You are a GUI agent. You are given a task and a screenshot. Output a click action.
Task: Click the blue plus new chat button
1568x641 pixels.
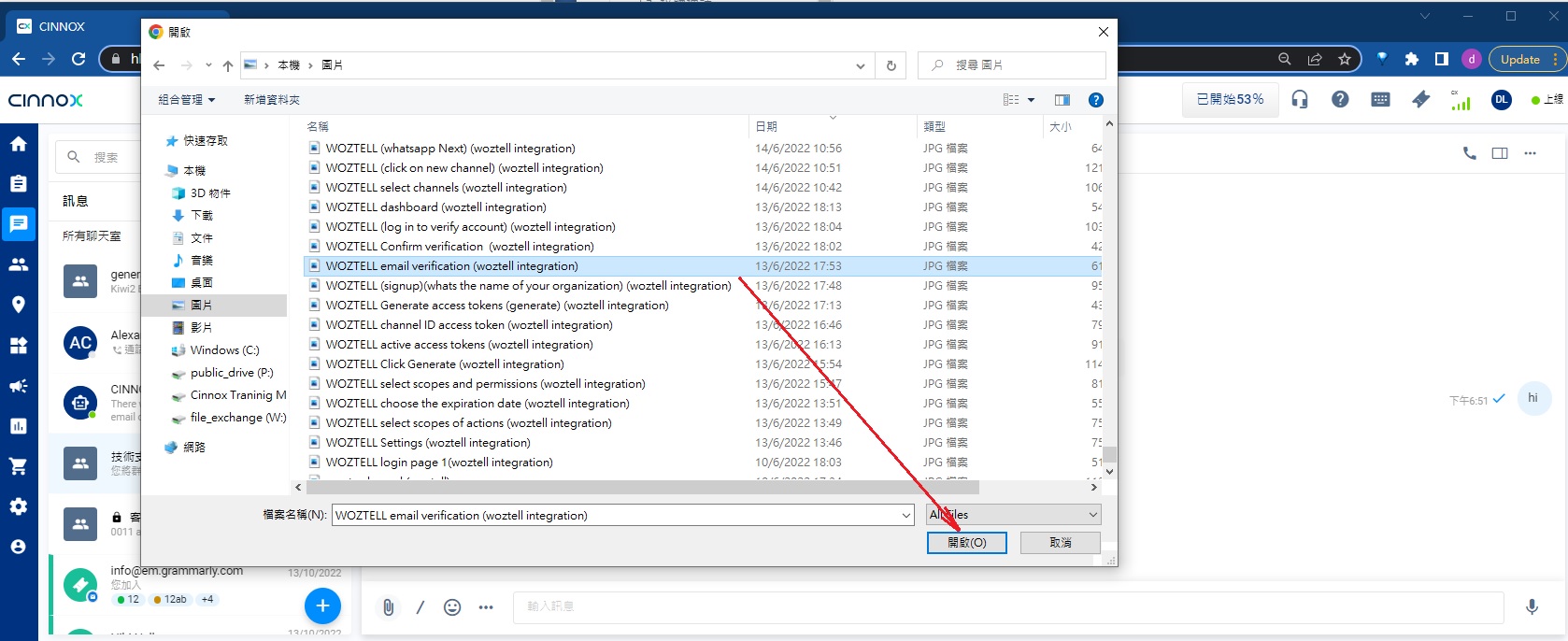tap(322, 605)
